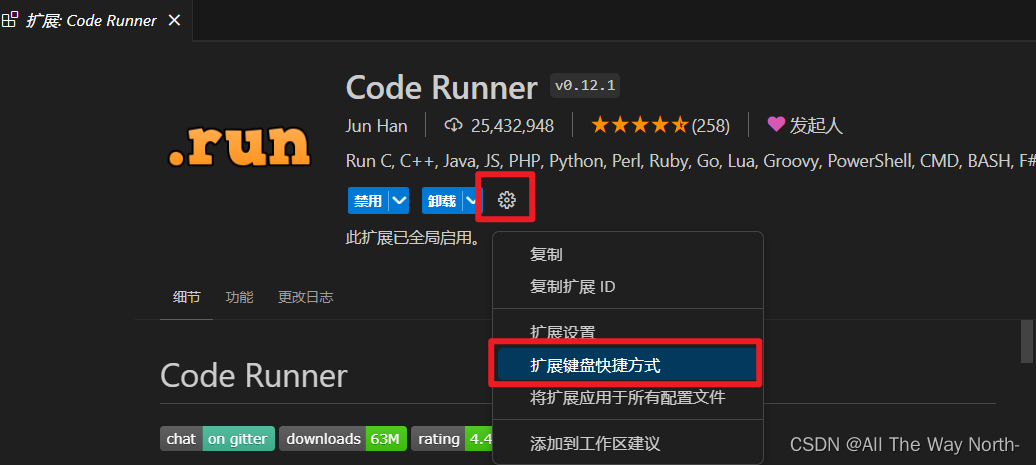1036x465 pixels.
Task: Click the extension description line starting Run C, C++
Action: pyautogui.click(x=690, y=161)
